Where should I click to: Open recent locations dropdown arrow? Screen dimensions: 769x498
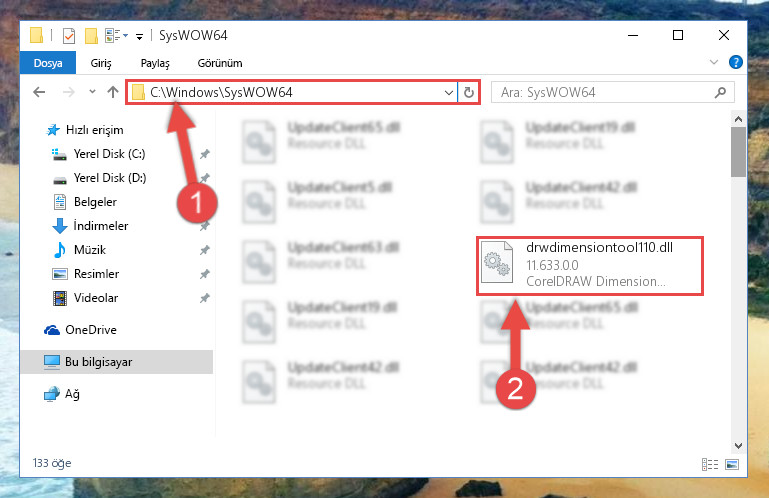pyautogui.click(x=92, y=92)
